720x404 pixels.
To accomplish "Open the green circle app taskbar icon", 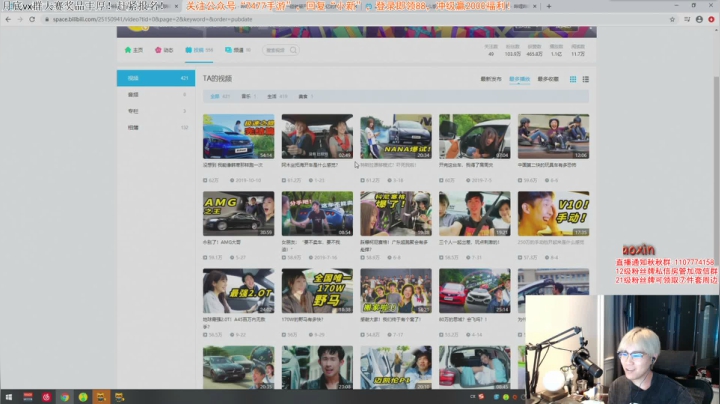I will click(83, 397).
